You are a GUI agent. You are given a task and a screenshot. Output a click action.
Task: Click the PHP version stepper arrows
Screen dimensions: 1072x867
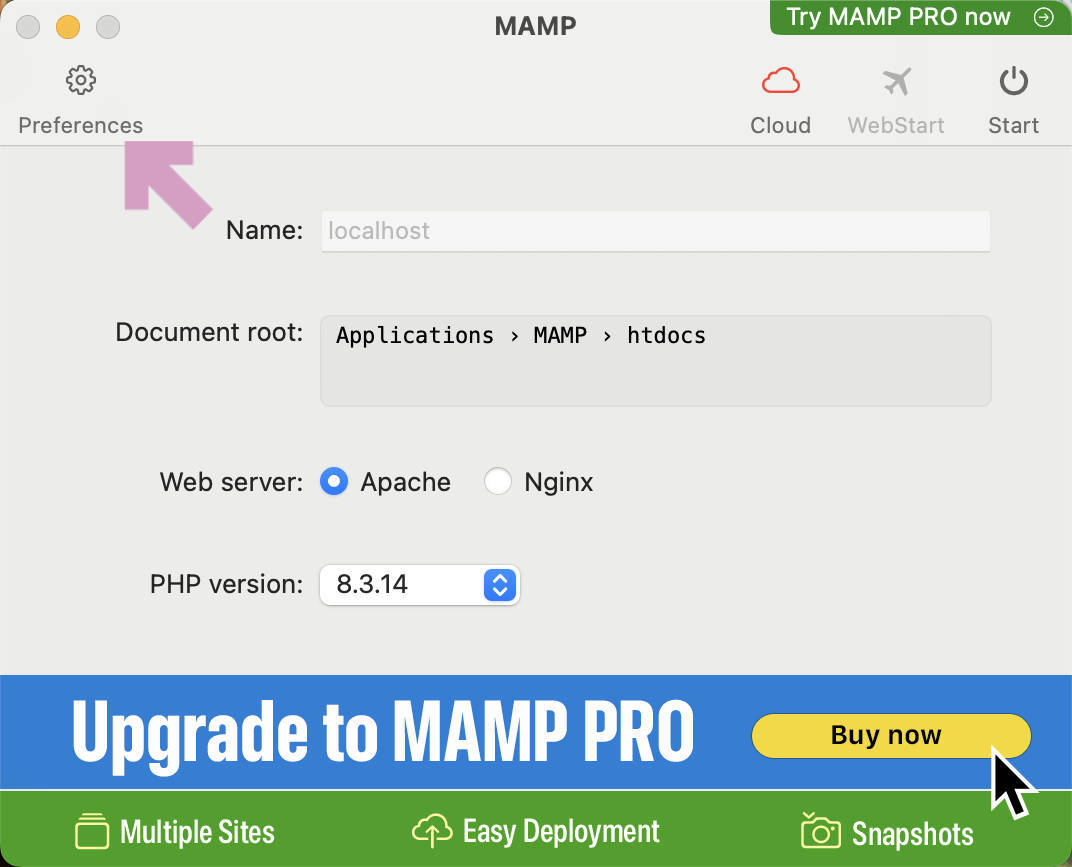coord(498,585)
